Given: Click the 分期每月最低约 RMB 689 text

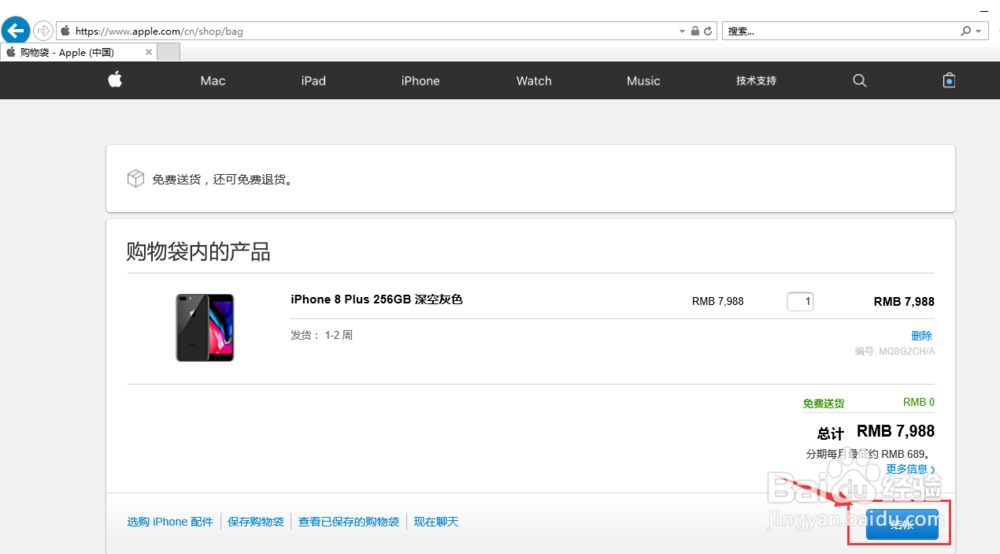Looking at the screenshot, I should (869, 454).
